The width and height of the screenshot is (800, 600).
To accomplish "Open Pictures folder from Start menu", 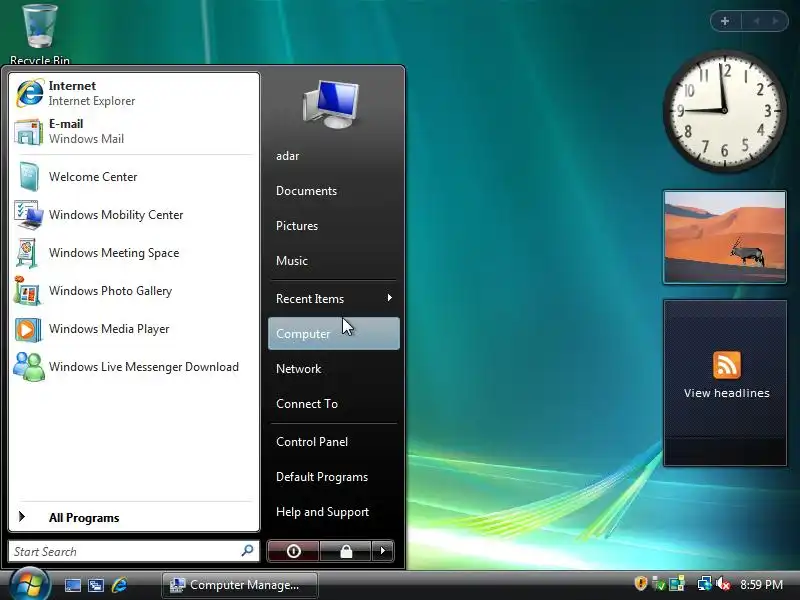I will (x=296, y=226).
